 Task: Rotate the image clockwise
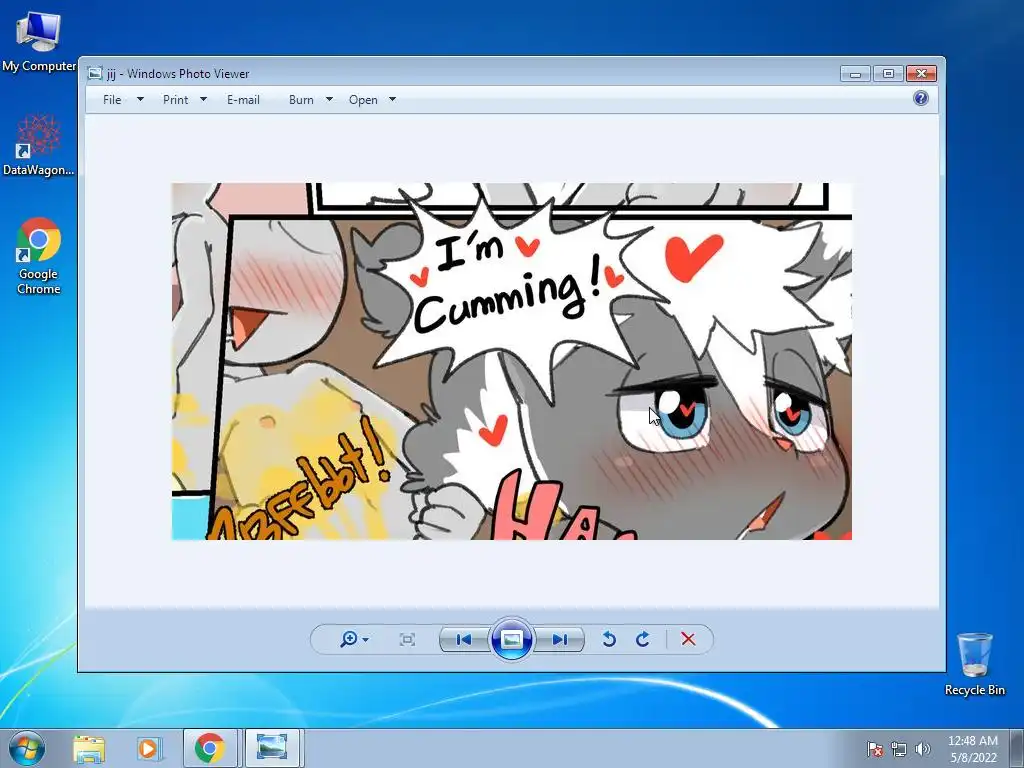643,639
